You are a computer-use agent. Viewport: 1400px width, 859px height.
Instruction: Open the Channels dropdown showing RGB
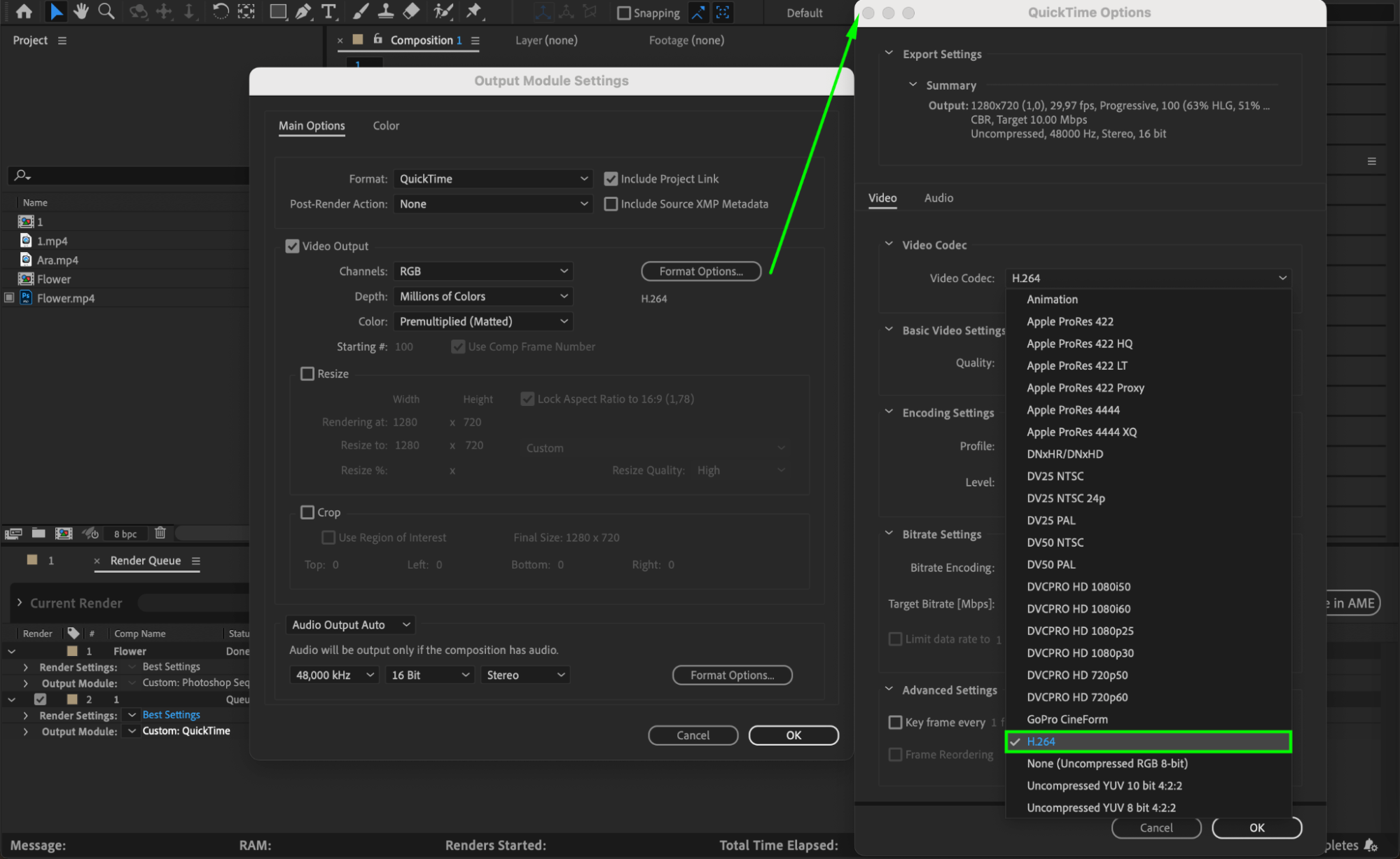[483, 271]
